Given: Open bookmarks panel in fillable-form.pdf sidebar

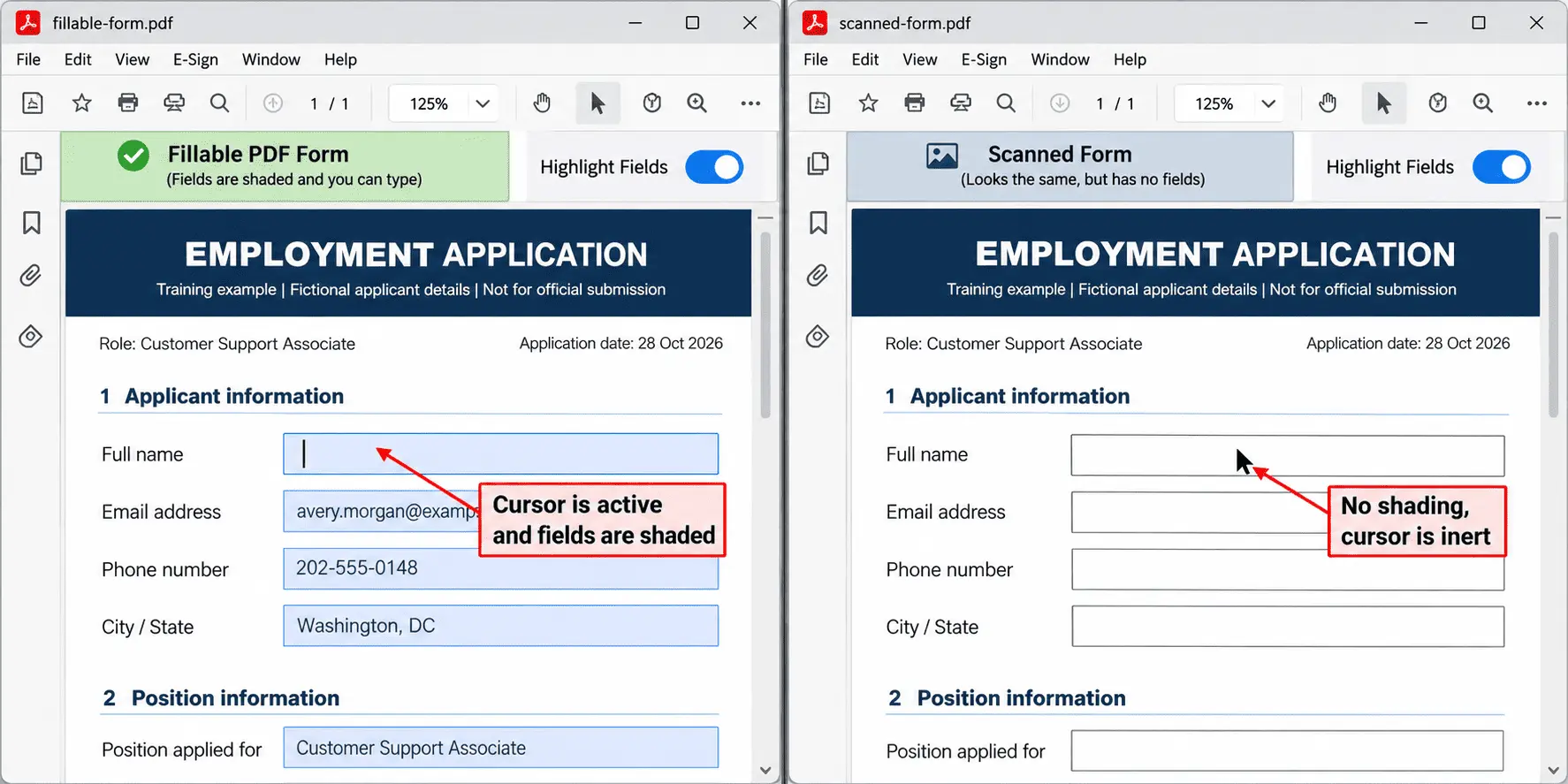Looking at the screenshot, I should pyautogui.click(x=31, y=223).
